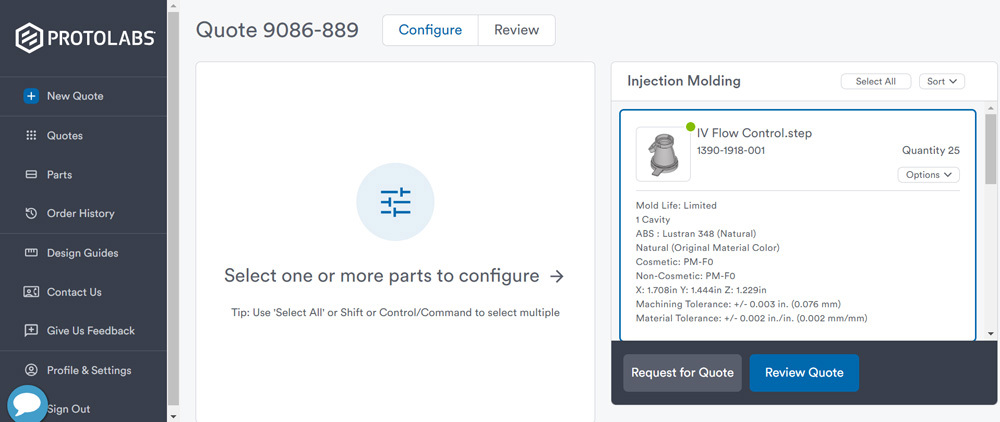This screenshot has height=422, width=1000.
Task: Switch to the Review tab
Action: 516,30
